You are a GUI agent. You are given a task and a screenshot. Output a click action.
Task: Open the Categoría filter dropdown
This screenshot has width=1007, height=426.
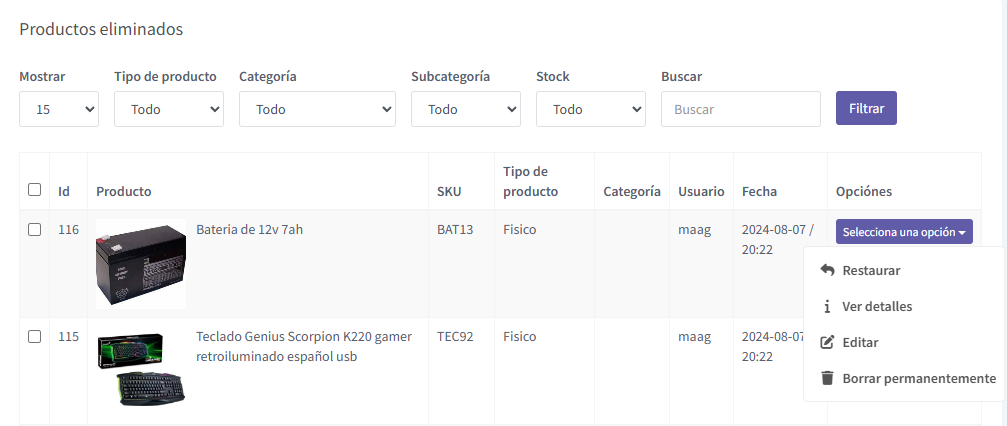click(317, 109)
